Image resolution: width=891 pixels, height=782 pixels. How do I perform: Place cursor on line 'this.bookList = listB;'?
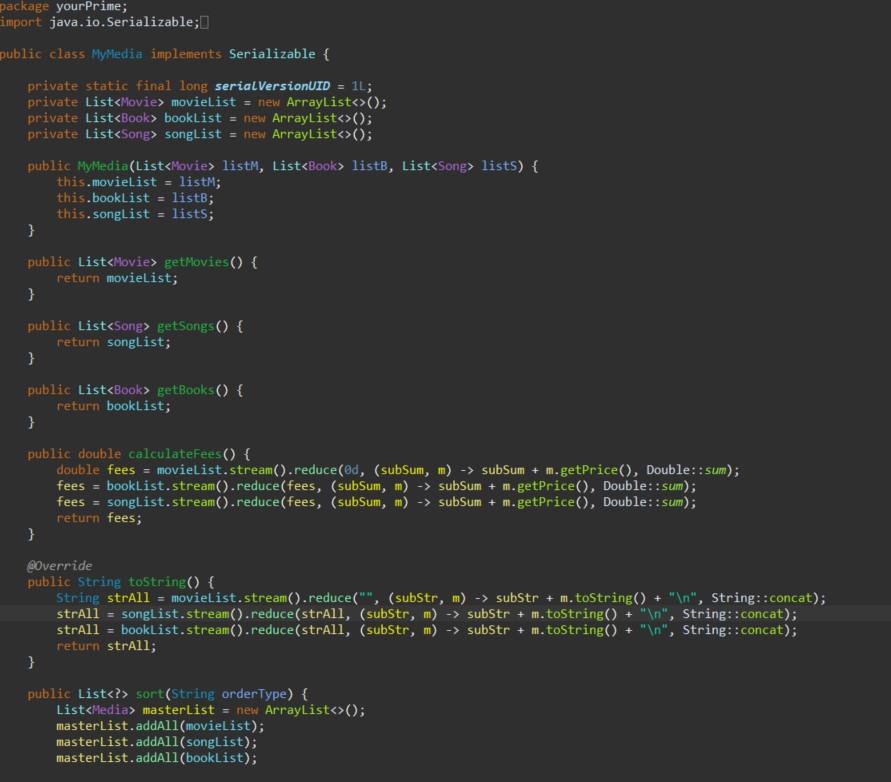tap(135, 198)
